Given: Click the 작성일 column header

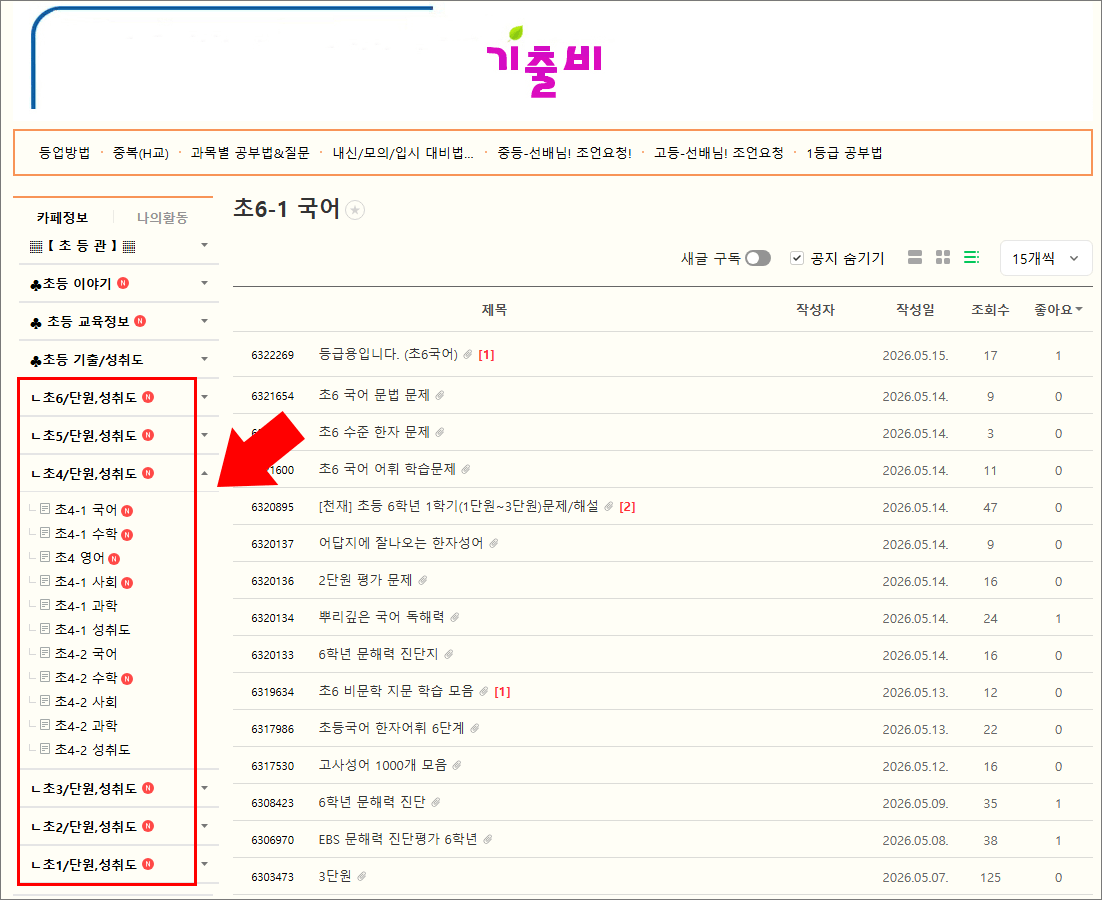Looking at the screenshot, I should [915, 310].
